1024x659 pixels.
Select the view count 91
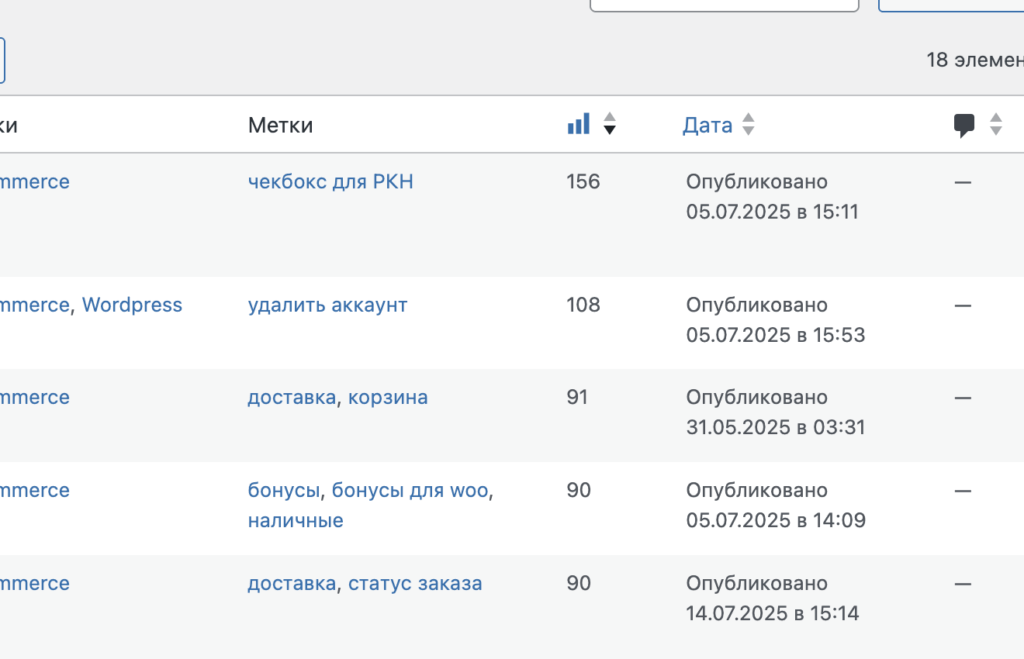pos(577,397)
